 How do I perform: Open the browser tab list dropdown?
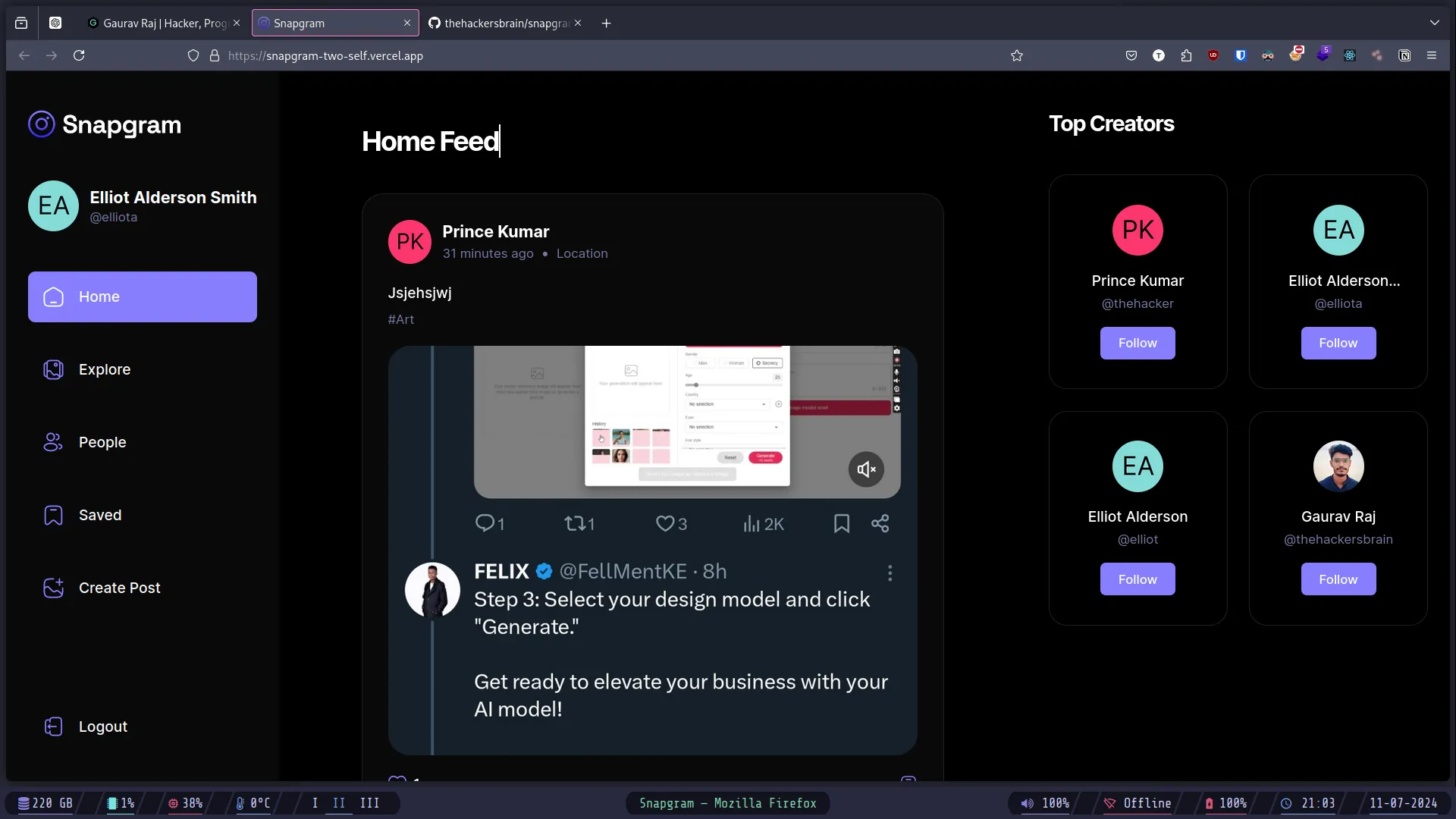coord(1436,23)
